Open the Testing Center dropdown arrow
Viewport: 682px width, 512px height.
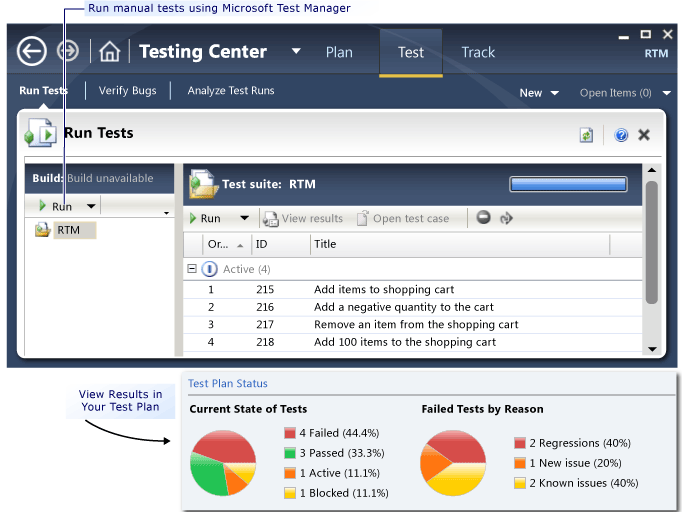coord(295,52)
